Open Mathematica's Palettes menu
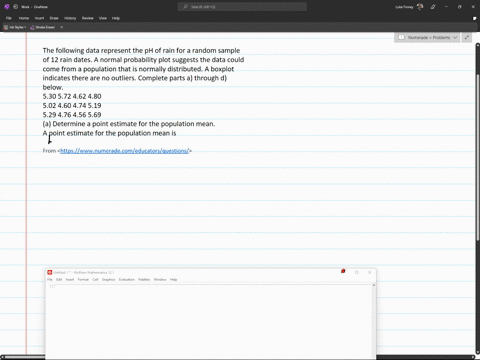Viewport: 480px width, 360px height. point(144,280)
